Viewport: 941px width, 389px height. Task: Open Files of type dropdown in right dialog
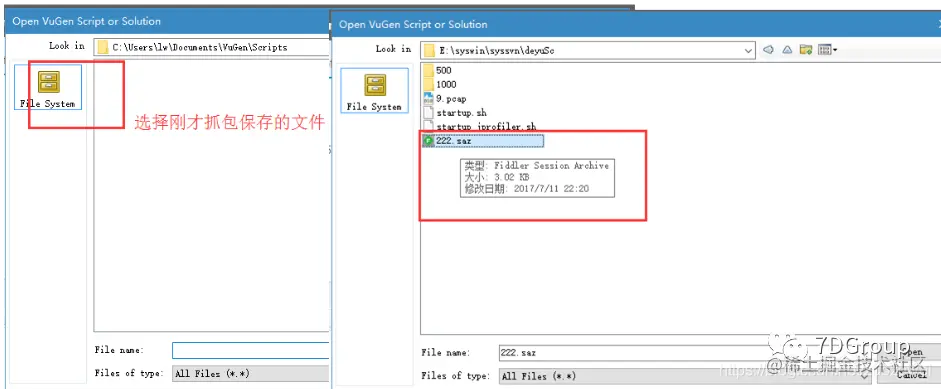point(686,376)
